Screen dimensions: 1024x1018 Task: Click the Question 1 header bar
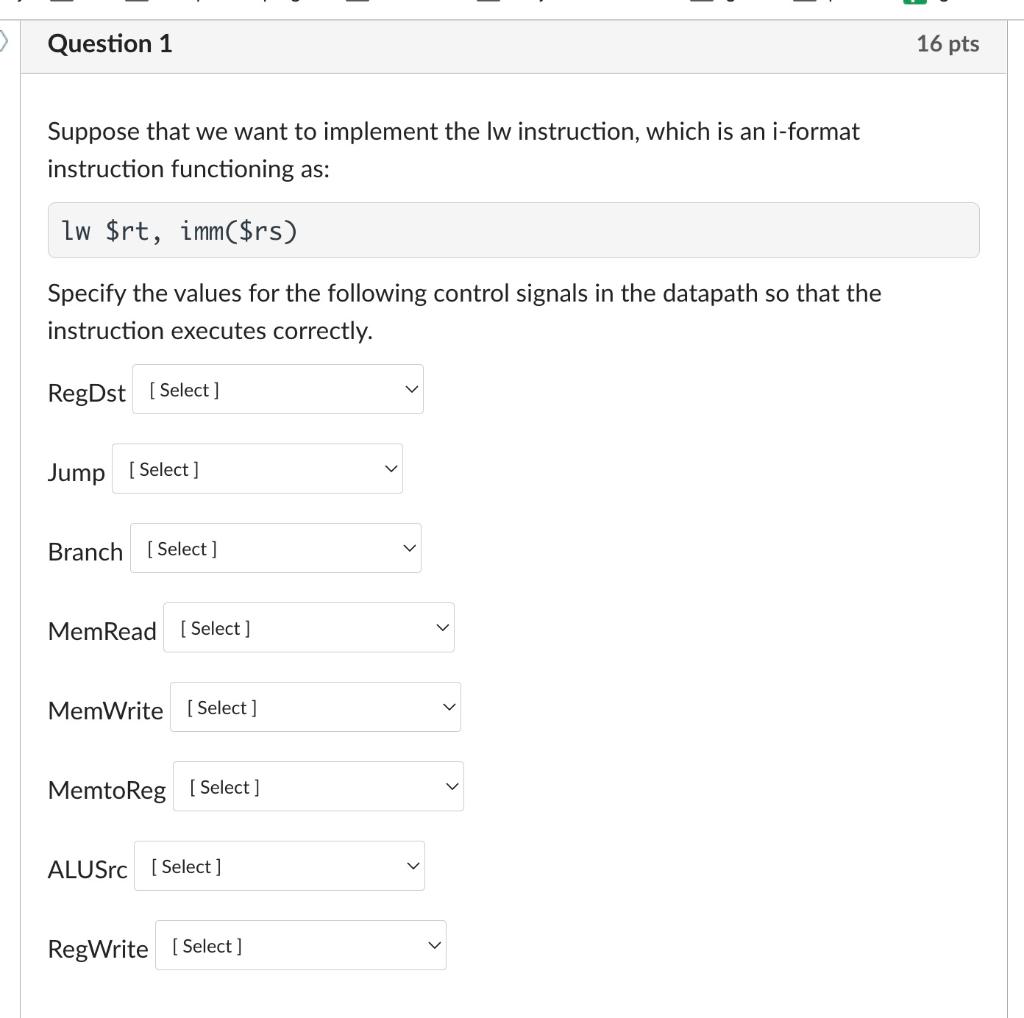click(x=512, y=44)
